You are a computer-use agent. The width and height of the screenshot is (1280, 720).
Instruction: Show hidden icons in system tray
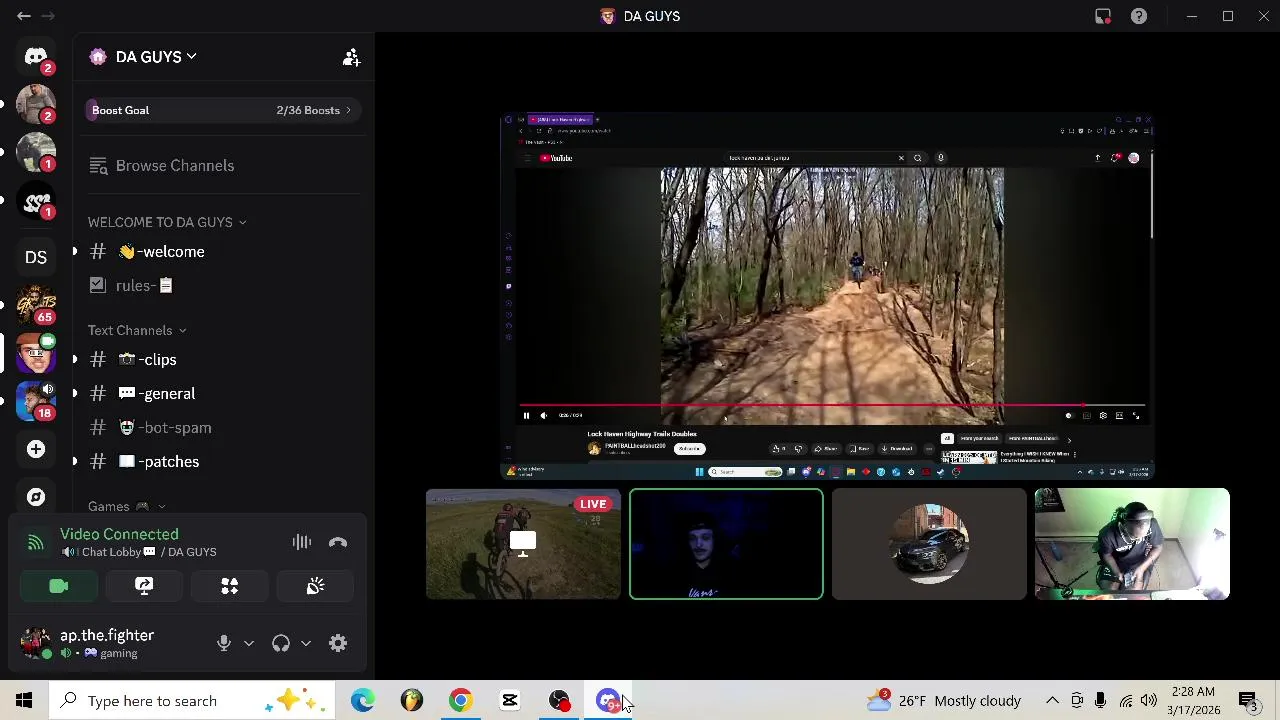tap(1052, 701)
